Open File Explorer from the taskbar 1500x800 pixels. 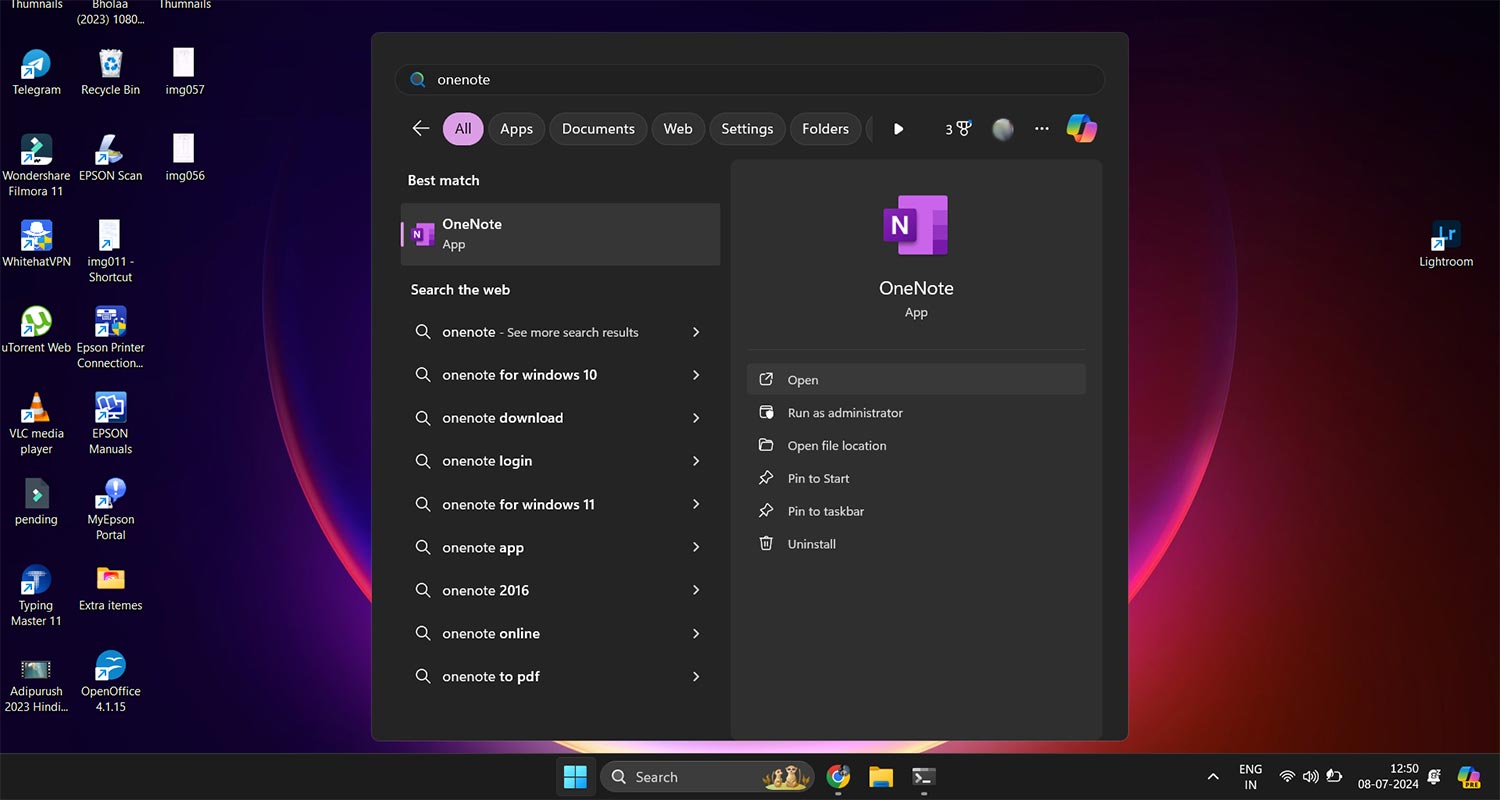[880, 777]
